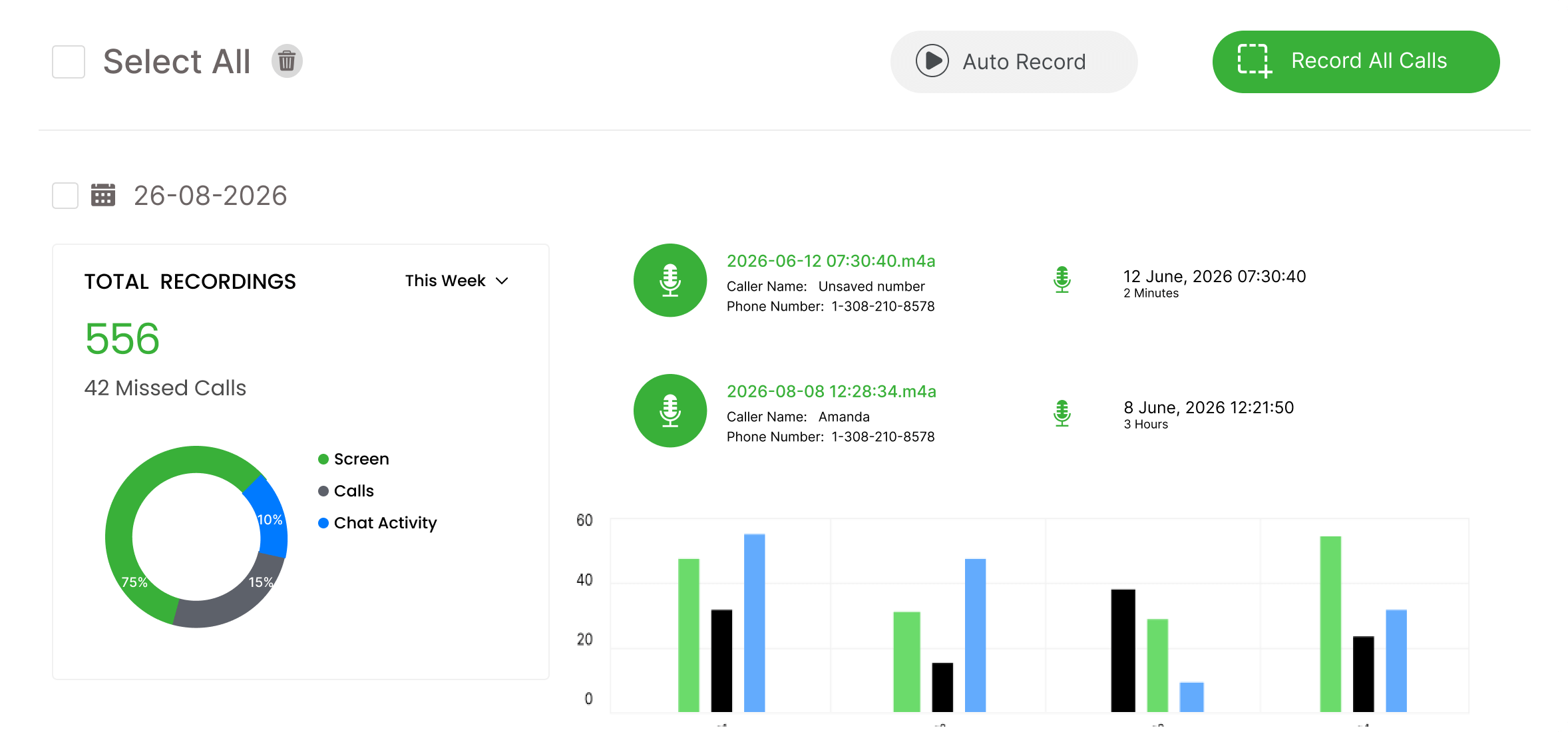
Task: Click the calendar icon beside 26-08-2026
Action: click(103, 196)
